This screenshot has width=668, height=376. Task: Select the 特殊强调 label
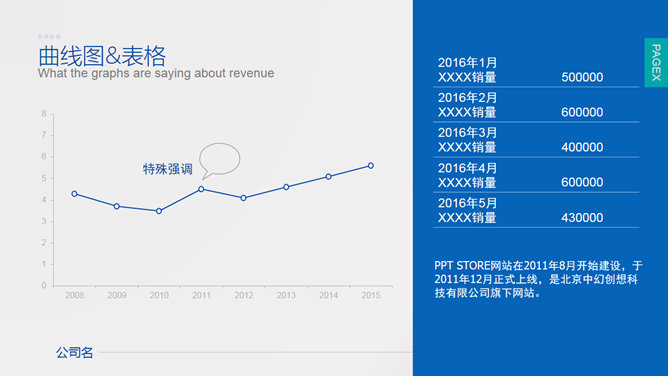tap(168, 169)
